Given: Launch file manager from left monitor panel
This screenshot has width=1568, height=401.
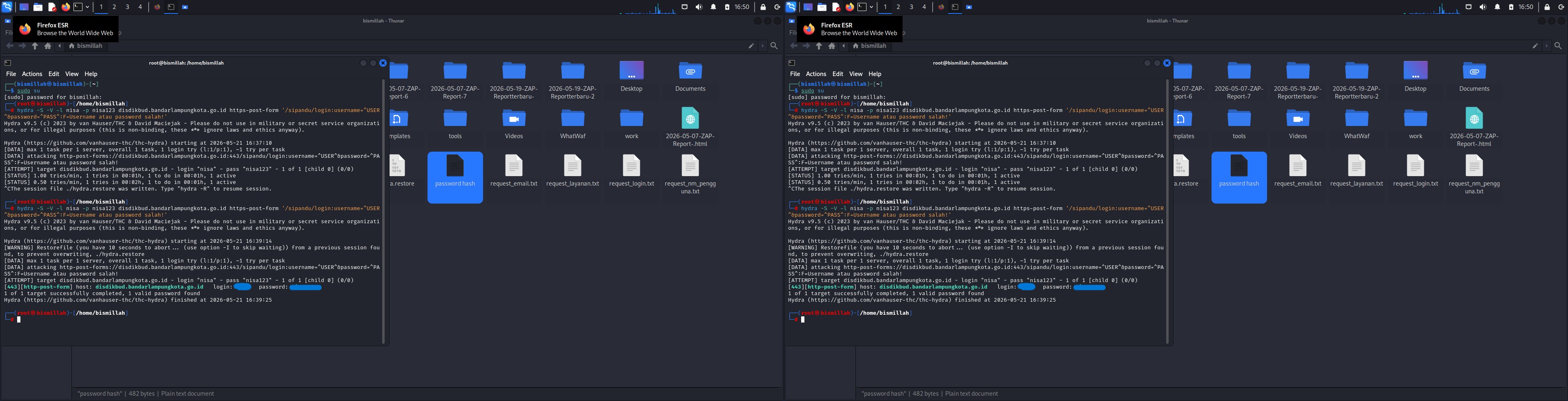Looking at the screenshot, I should pyautogui.click(x=38, y=7).
